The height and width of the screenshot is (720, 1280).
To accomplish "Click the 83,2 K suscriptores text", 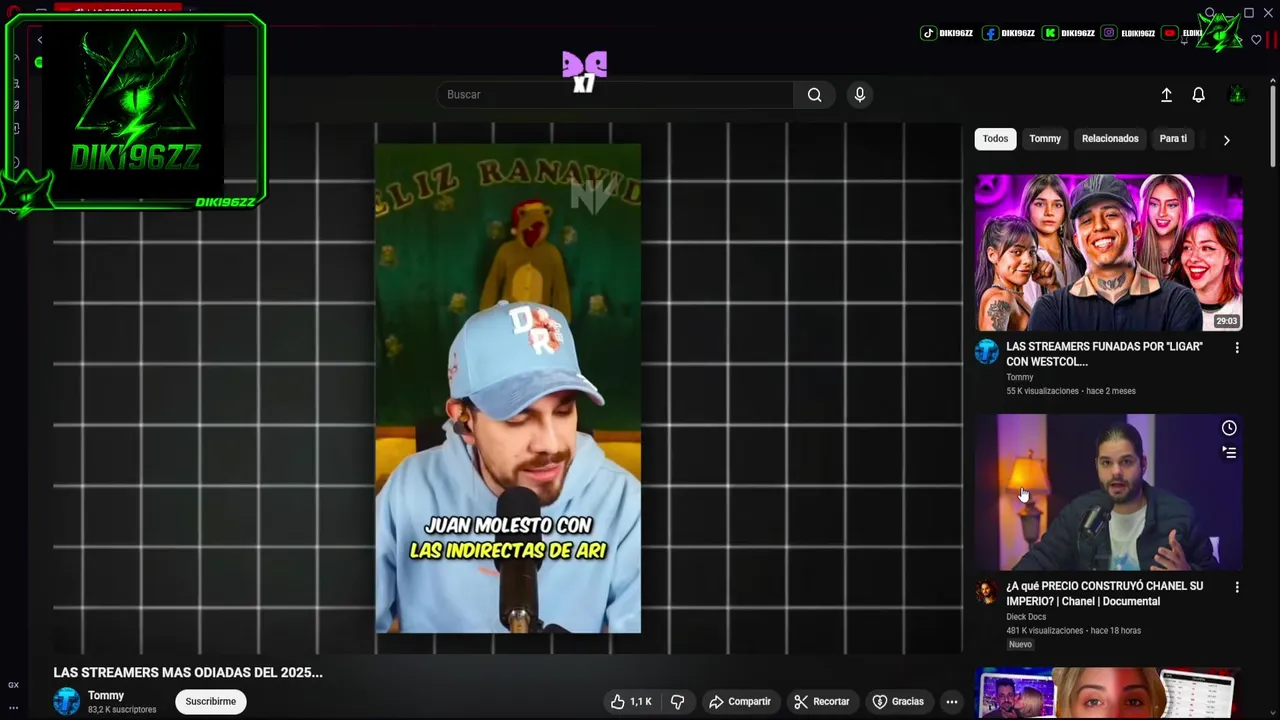I will [x=122, y=710].
